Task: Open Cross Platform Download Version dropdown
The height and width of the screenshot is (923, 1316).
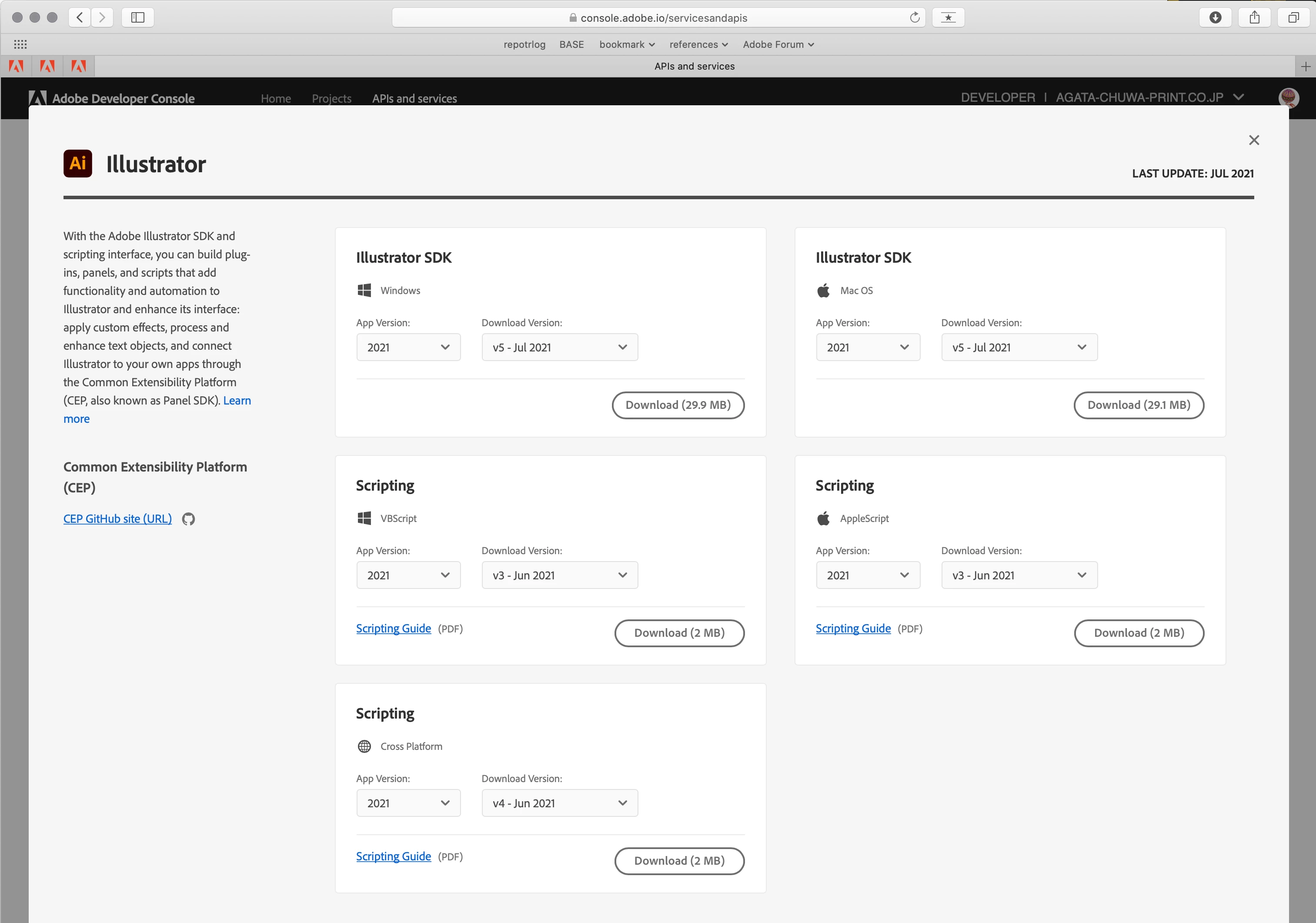Action: 559,803
